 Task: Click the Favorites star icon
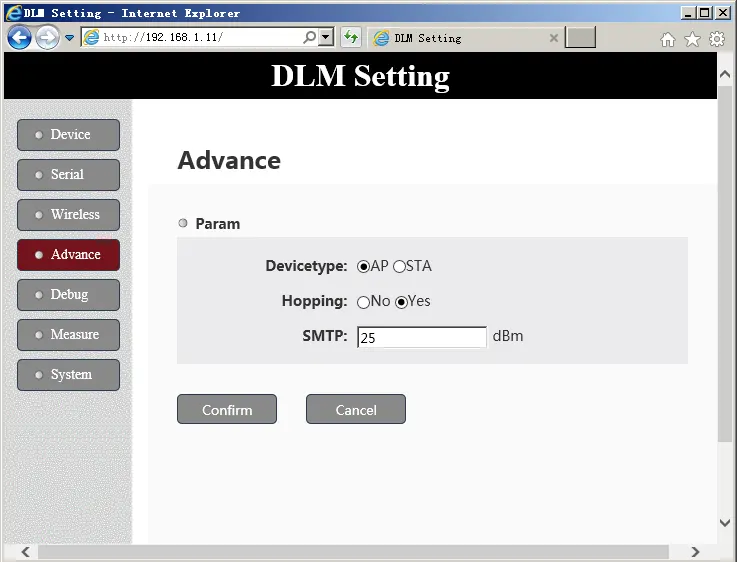(x=692, y=39)
